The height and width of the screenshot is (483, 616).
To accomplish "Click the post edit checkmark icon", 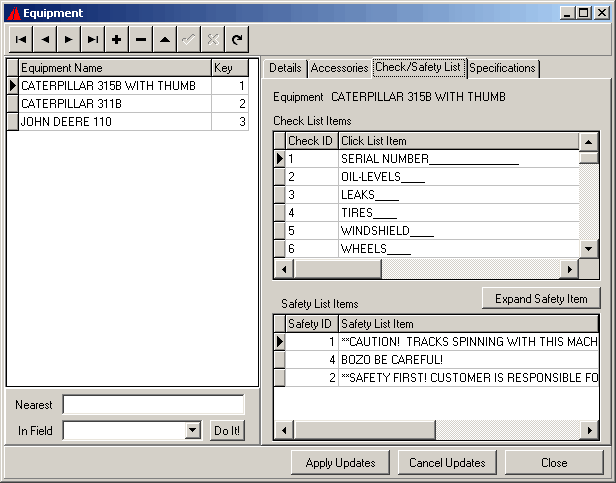I will [189, 39].
